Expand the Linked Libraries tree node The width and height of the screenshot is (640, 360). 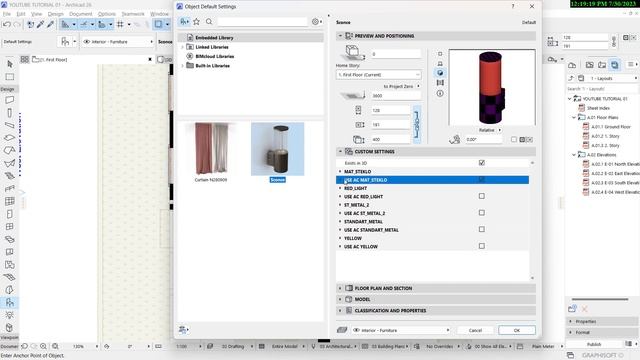(182, 47)
